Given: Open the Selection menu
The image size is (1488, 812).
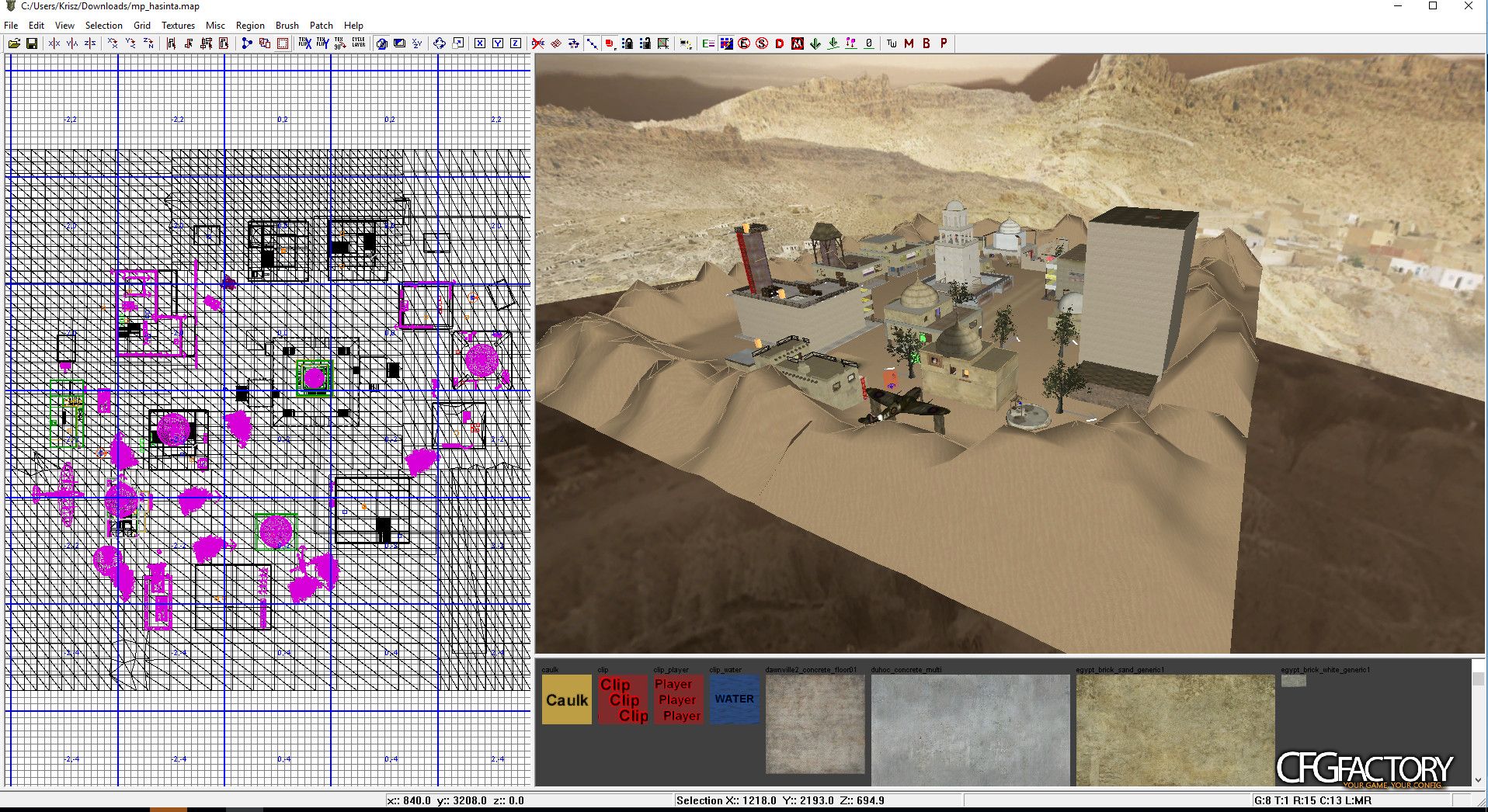Looking at the screenshot, I should click(x=104, y=26).
